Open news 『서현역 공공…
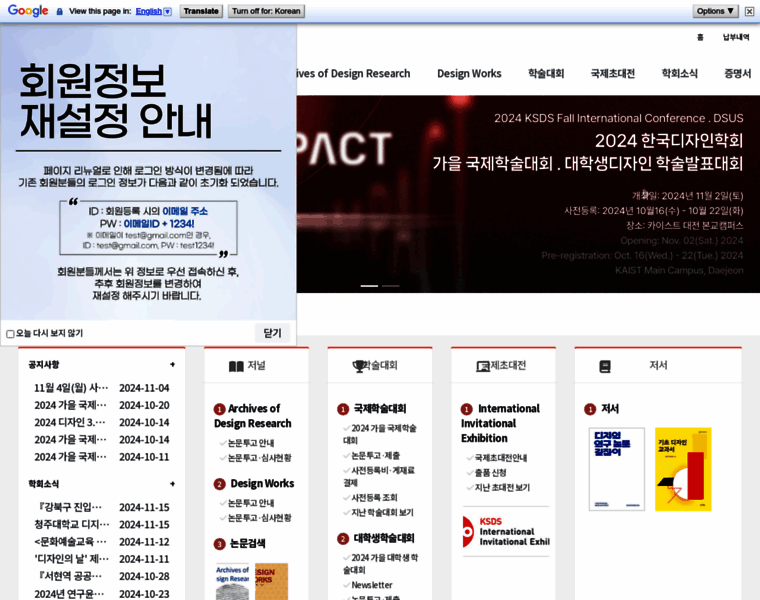Viewport: 760px width, 600px height. (70, 576)
